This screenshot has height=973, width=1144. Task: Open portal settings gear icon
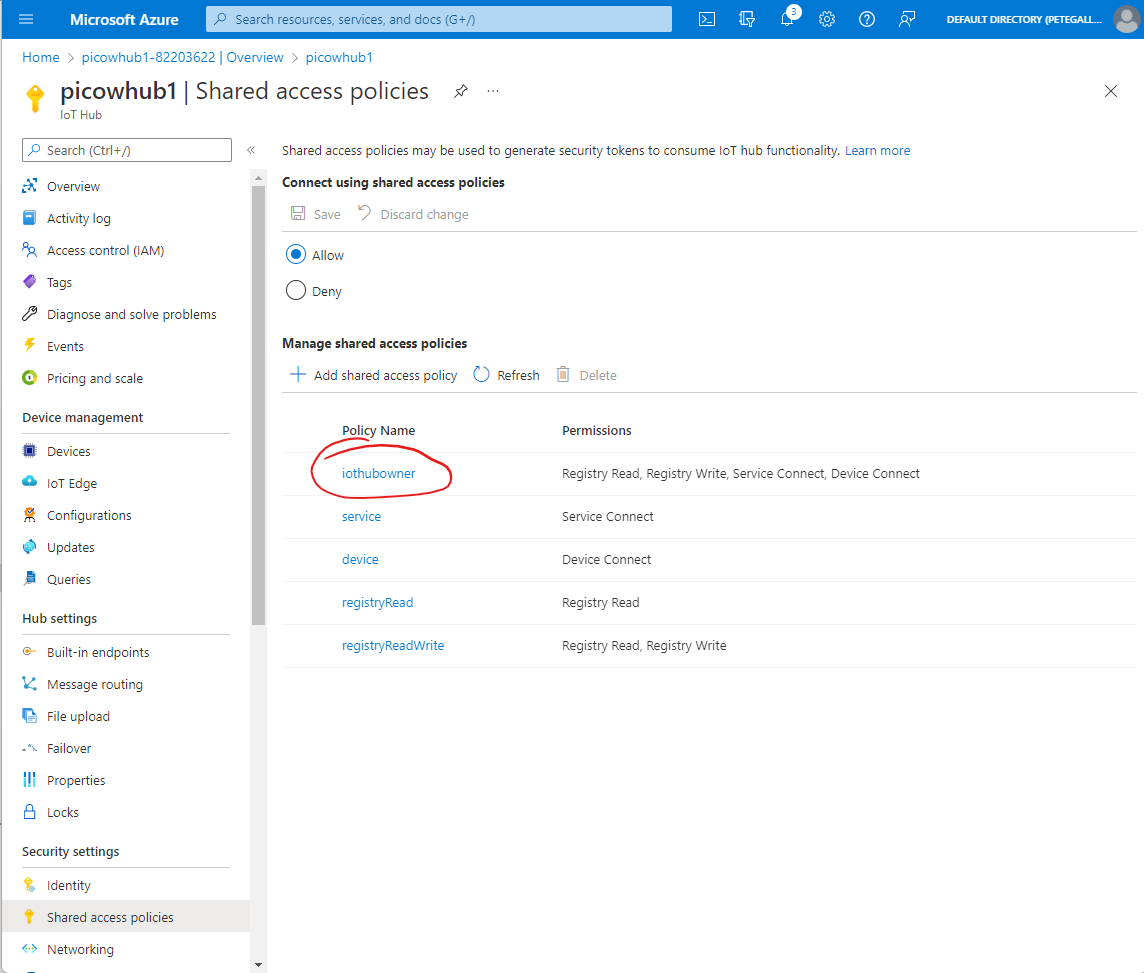827,20
